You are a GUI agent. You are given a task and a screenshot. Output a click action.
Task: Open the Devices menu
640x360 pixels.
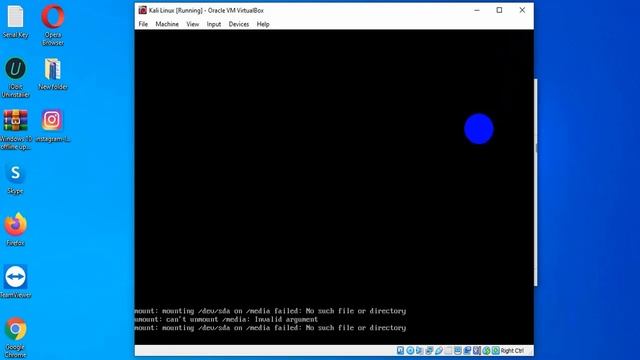(x=239, y=24)
